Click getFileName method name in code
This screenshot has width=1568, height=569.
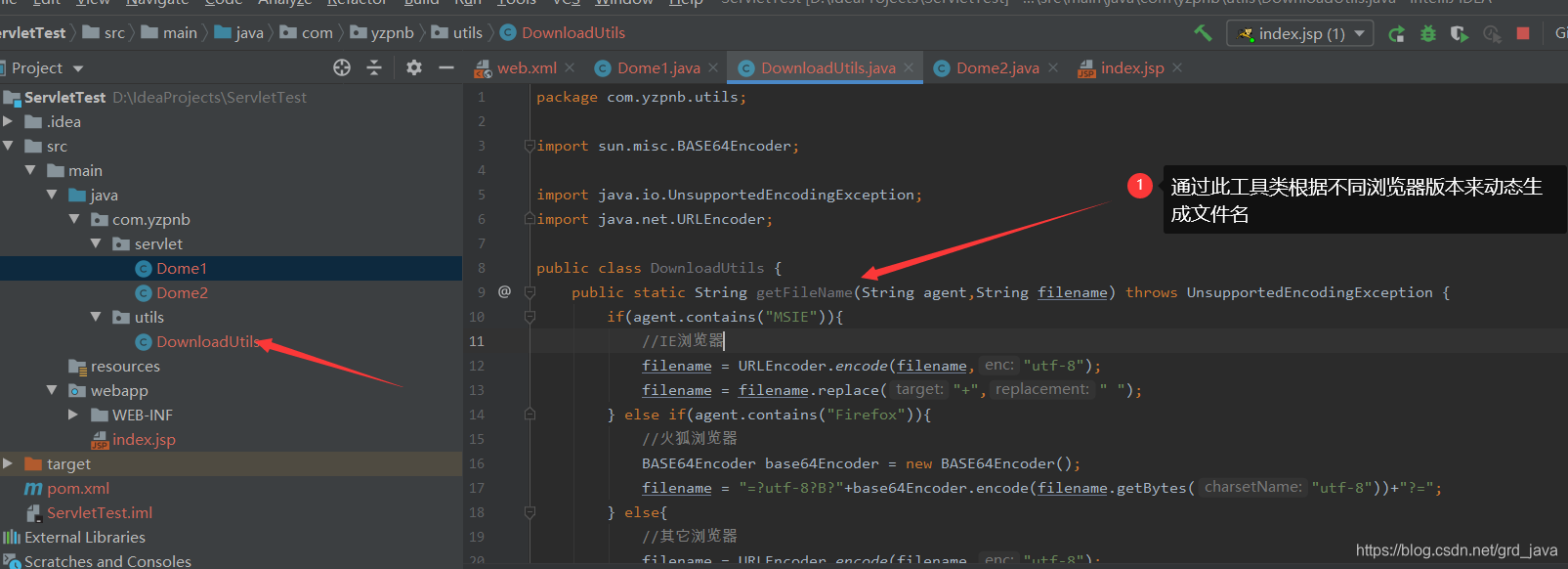pos(804,292)
